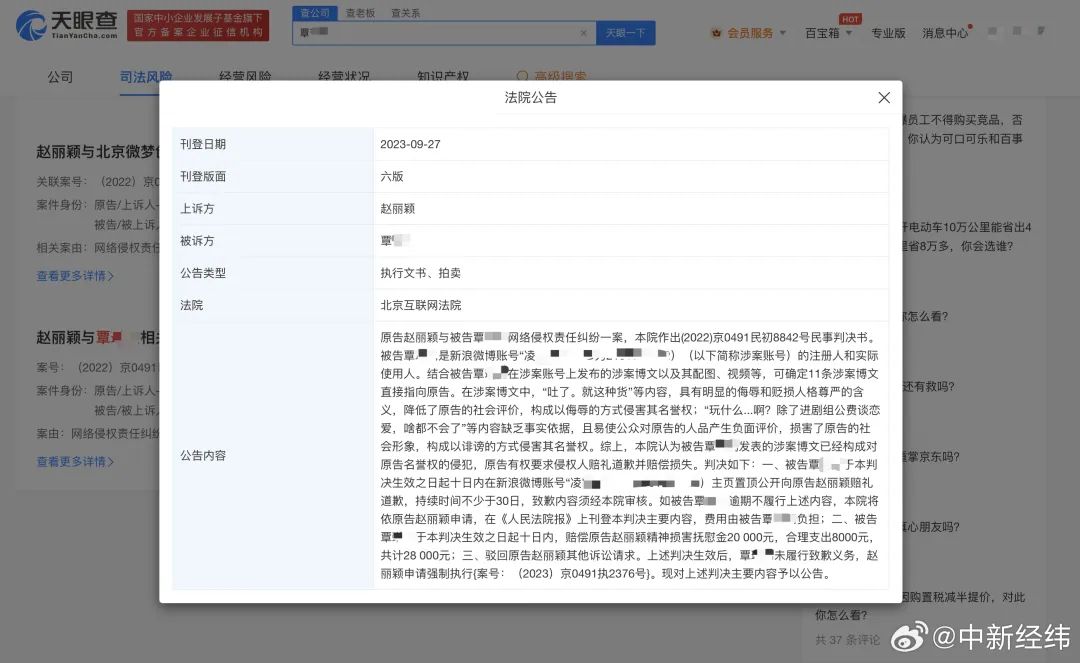Select the 司法风险 category tab
This screenshot has width=1080, height=663.
(x=145, y=76)
